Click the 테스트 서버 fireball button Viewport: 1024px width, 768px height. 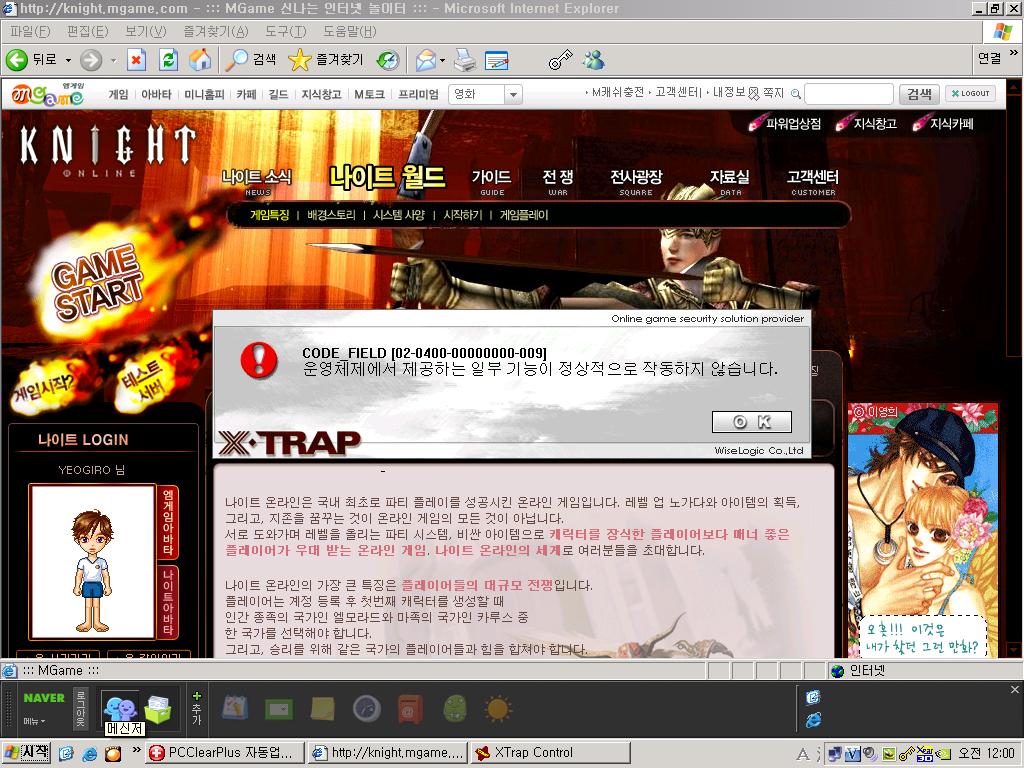click(142, 383)
